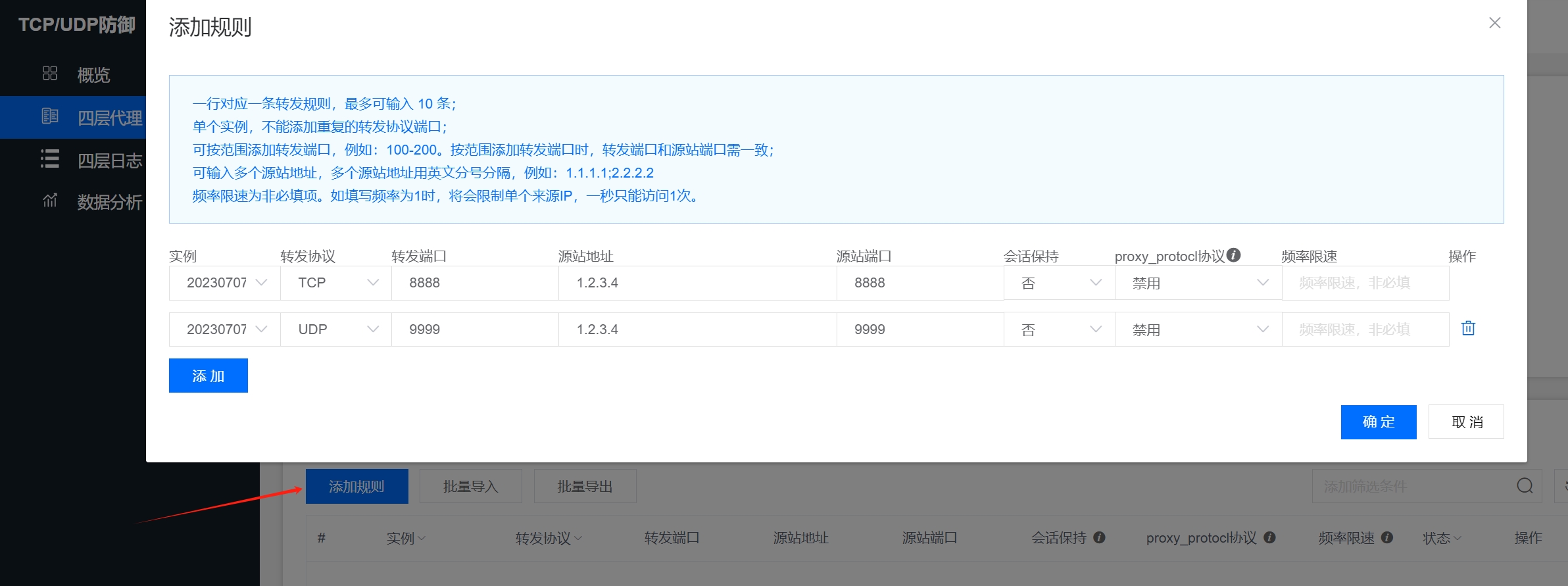The height and width of the screenshot is (586, 1568).
Task: Click the 转发端口 column header in background table
Action: coord(672,538)
